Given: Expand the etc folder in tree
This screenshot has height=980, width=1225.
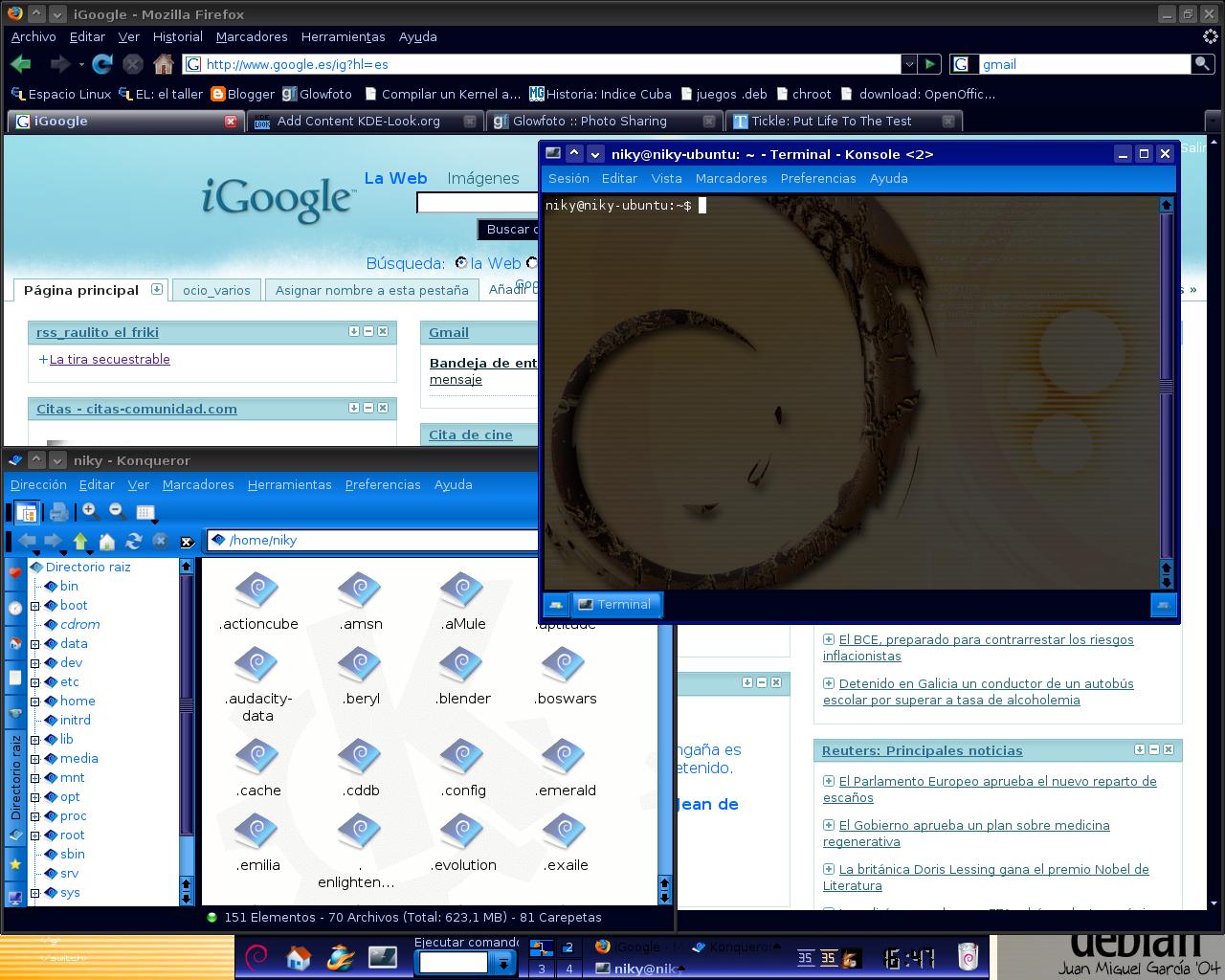Looking at the screenshot, I should (34, 682).
